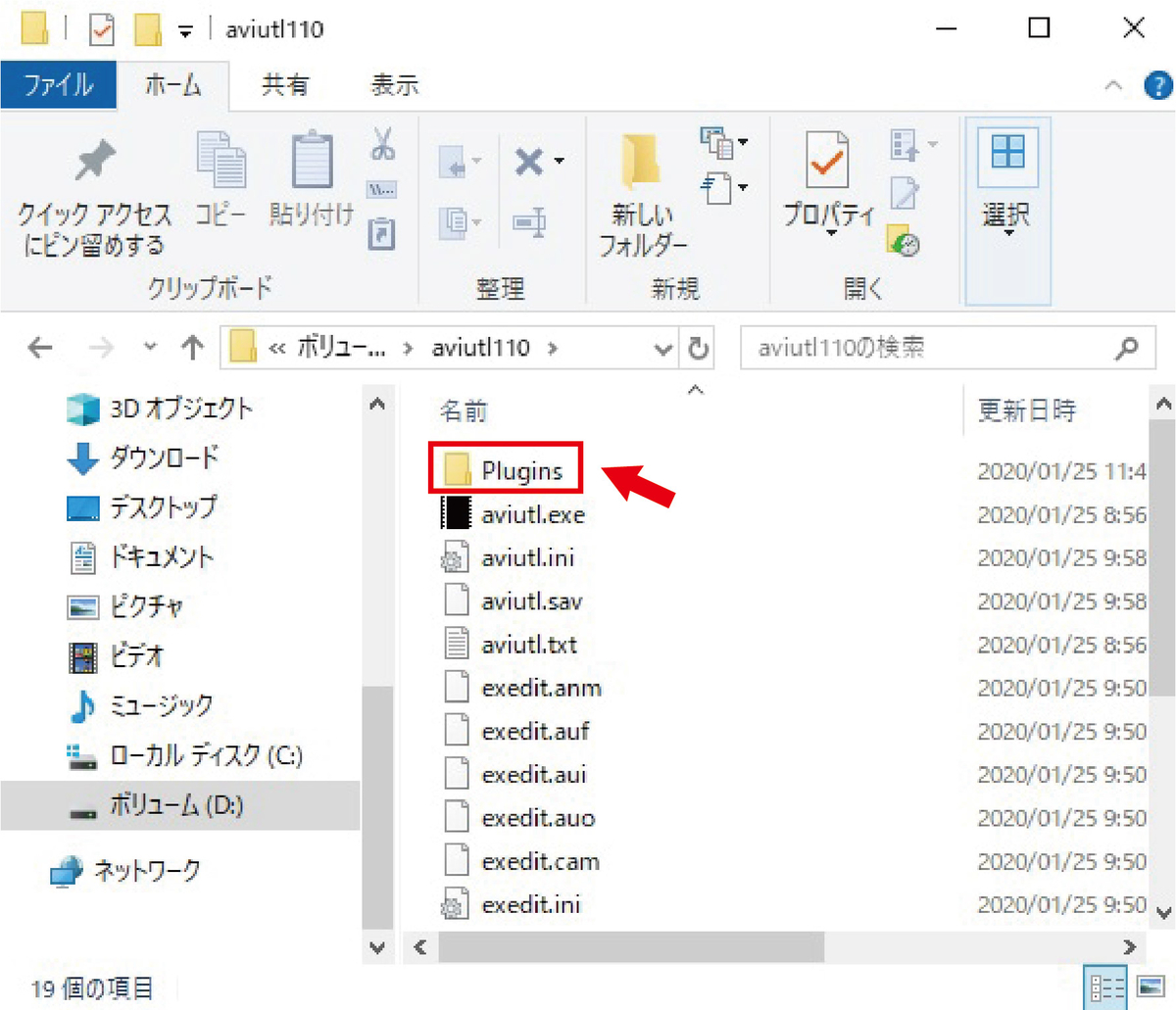Click the Move to icon

click(x=455, y=163)
